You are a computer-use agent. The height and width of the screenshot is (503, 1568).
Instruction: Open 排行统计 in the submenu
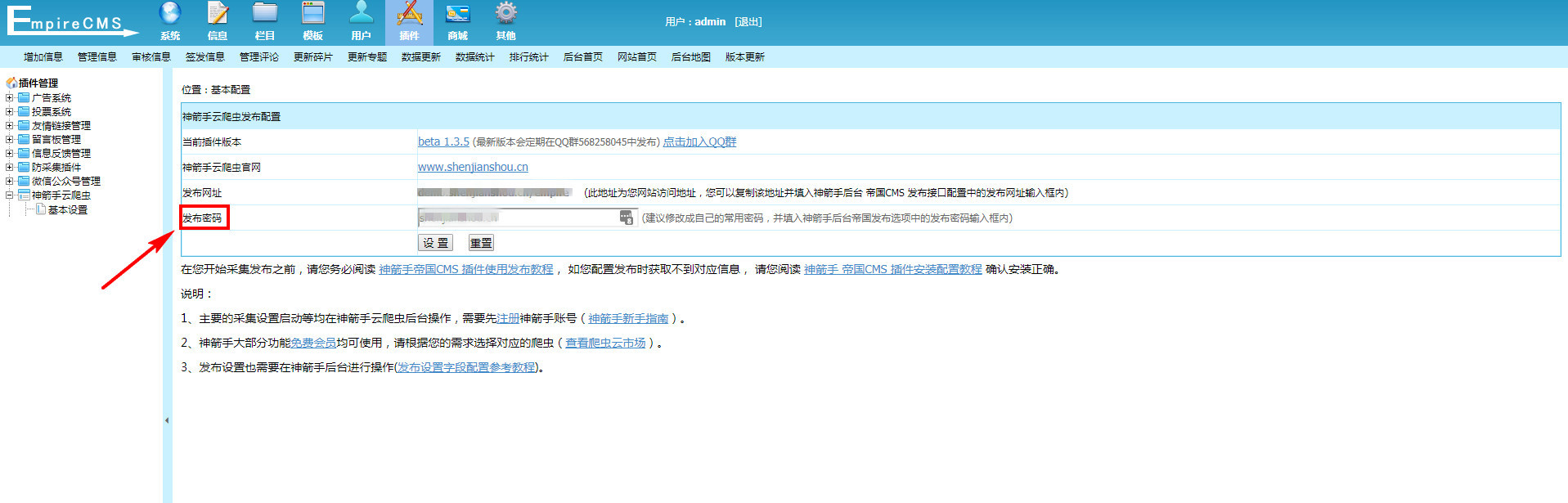click(x=529, y=57)
